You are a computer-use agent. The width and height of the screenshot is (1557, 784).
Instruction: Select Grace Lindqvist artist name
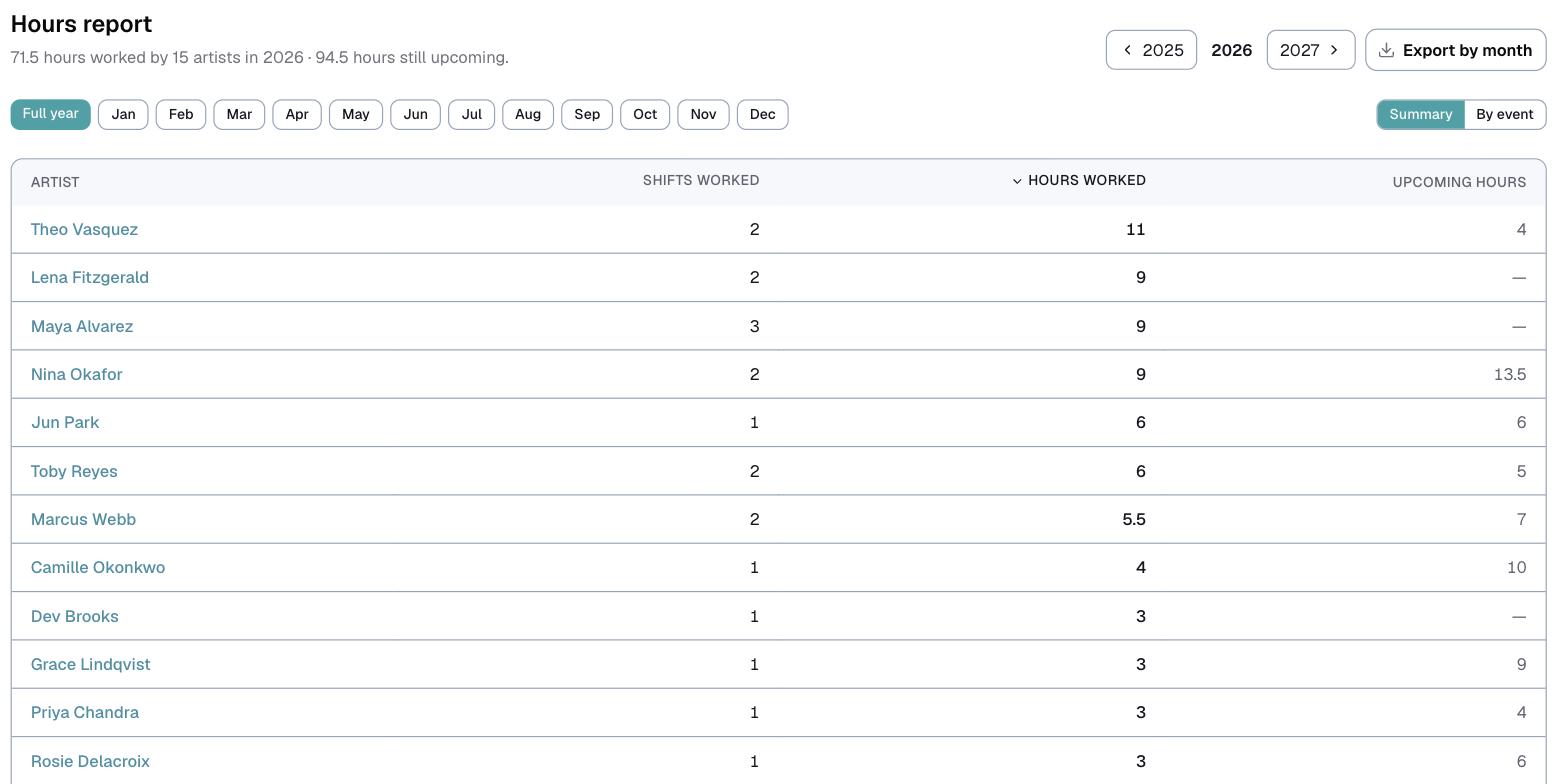coord(91,664)
